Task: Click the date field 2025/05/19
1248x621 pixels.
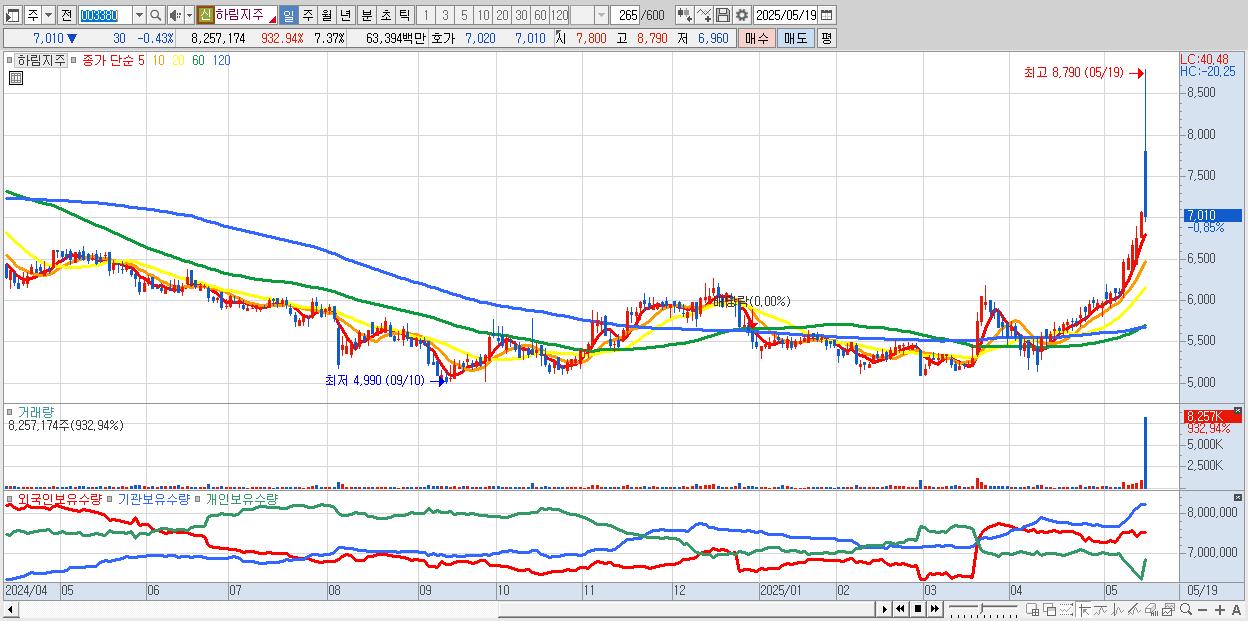Action: (x=786, y=15)
